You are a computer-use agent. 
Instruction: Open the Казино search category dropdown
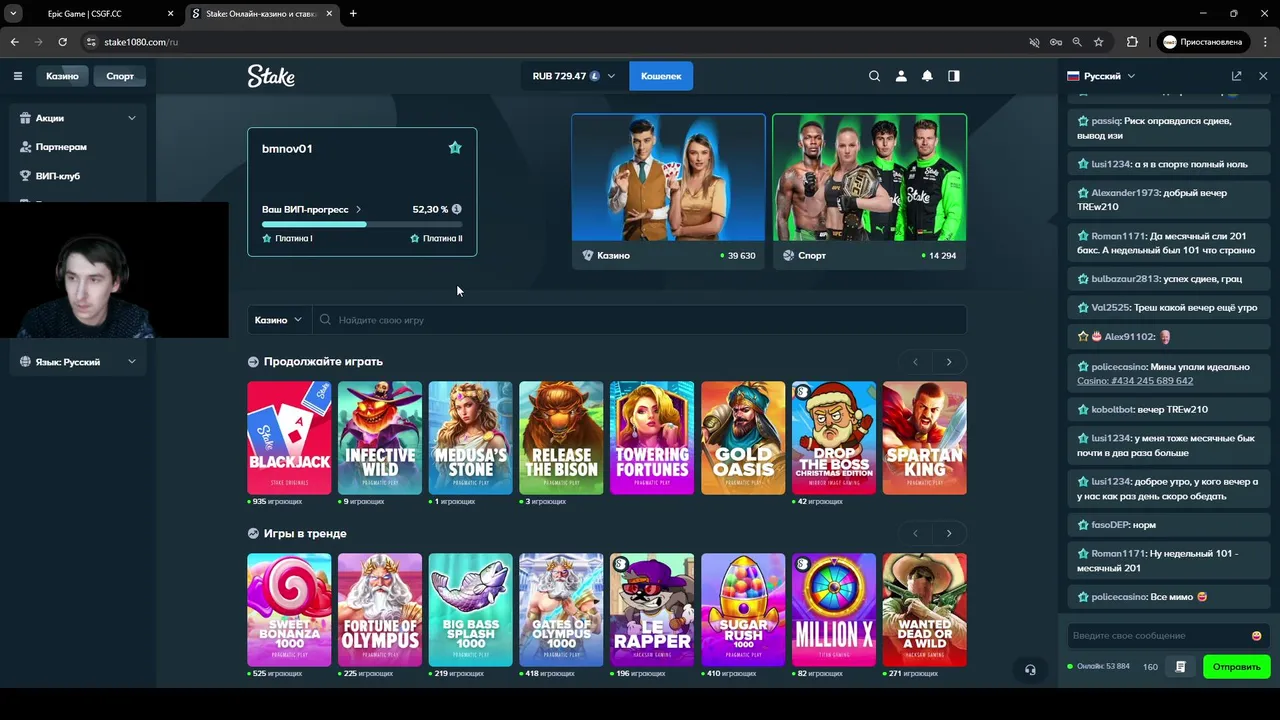pyautogui.click(x=277, y=320)
